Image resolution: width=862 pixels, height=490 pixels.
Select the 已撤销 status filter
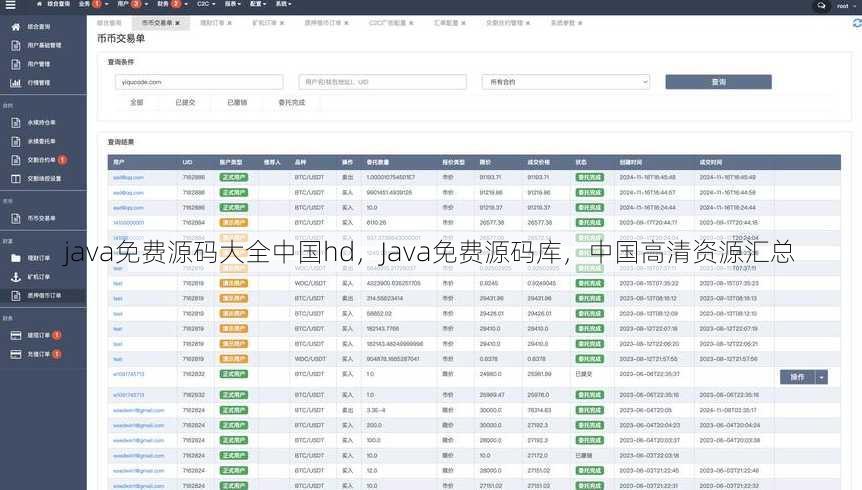(237, 102)
